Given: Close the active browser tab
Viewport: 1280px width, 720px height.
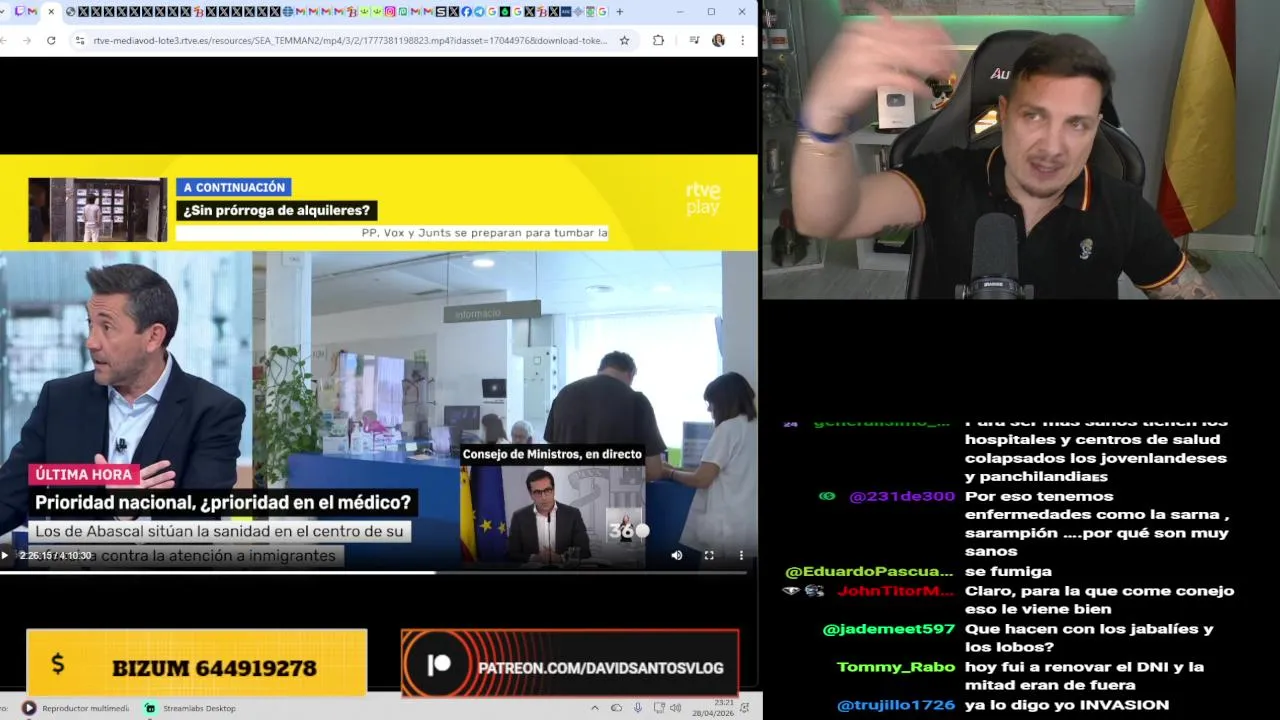Looking at the screenshot, I should (51, 11).
